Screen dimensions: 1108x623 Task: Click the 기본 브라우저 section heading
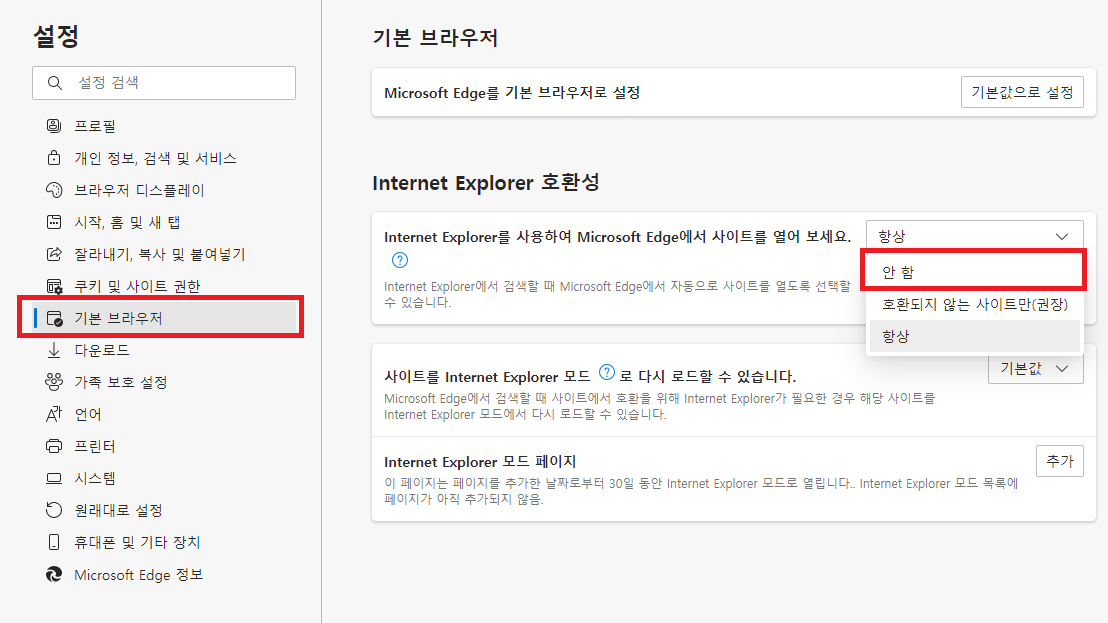[x=435, y=37]
